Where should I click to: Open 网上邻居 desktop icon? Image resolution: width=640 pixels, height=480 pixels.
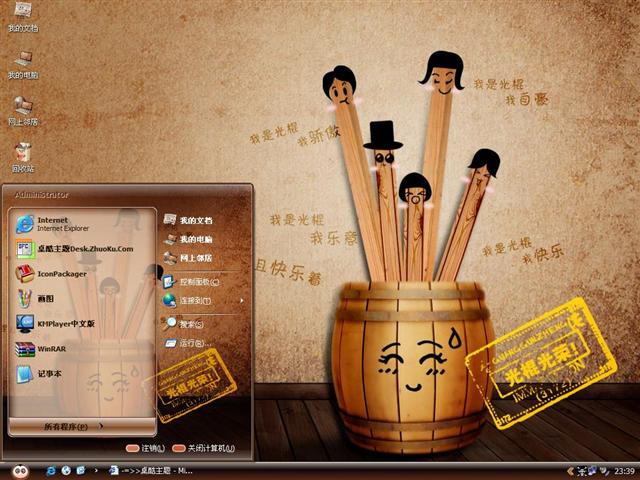click(23, 111)
